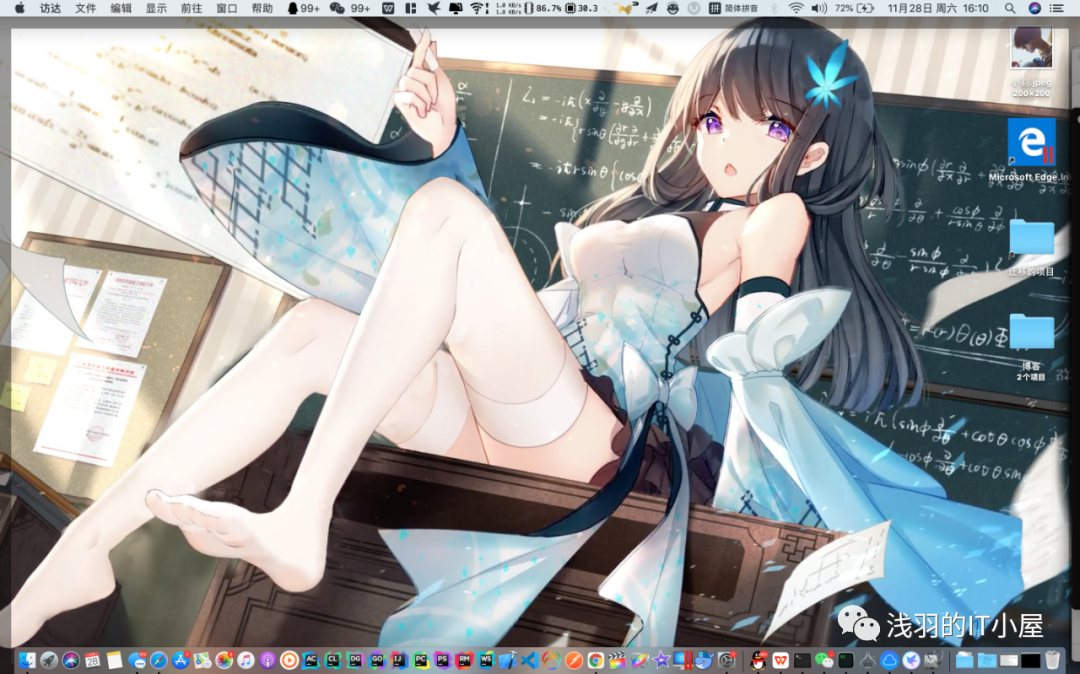The width and height of the screenshot is (1080, 674).
Task: Launch CLion (CL) from Dock
Action: click(333, 660)
